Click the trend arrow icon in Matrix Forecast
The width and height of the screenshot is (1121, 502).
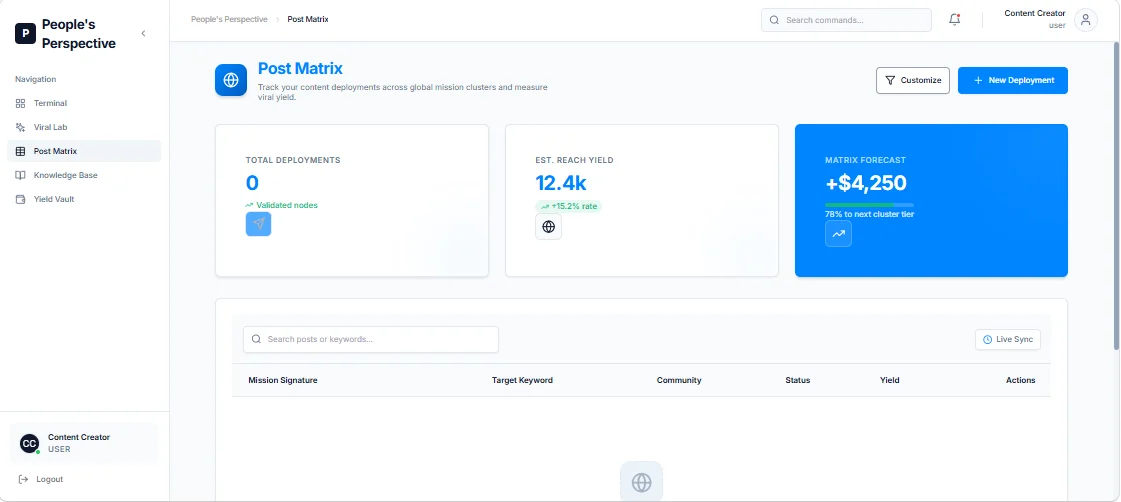(x=838, y=234)
